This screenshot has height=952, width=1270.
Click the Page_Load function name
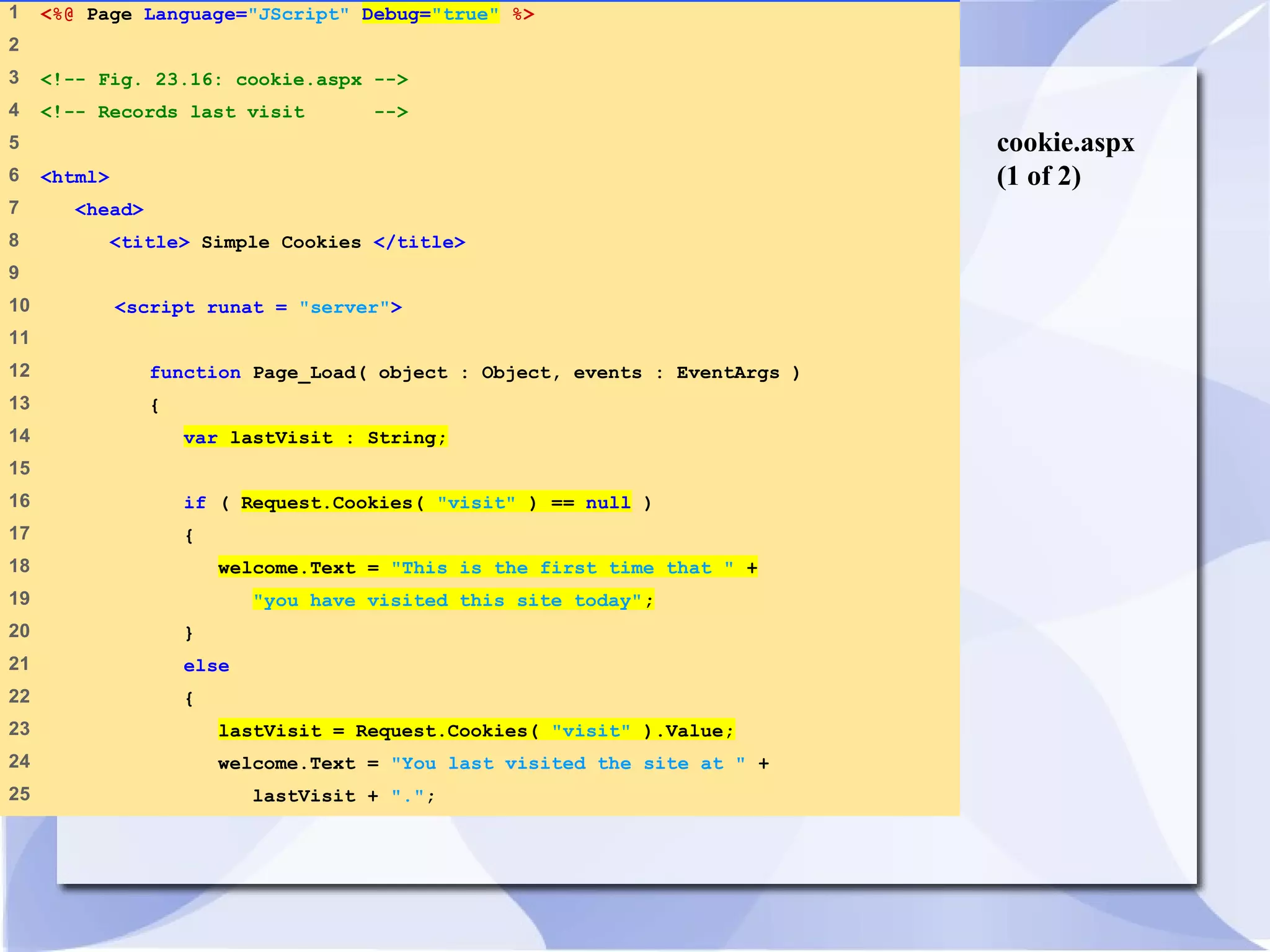pos(304,372)
